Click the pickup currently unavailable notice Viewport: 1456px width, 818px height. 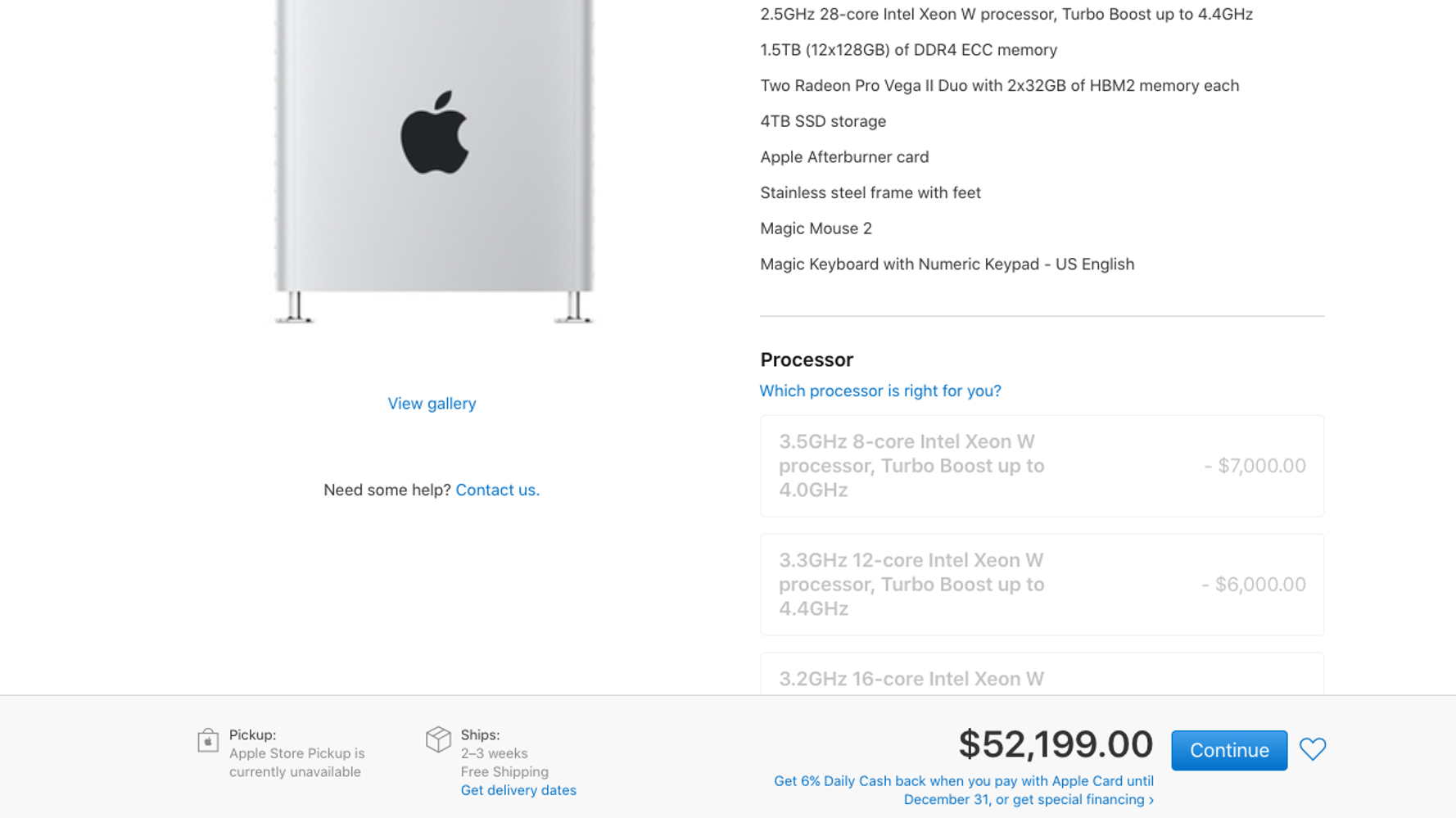click(x=296, y=762)
